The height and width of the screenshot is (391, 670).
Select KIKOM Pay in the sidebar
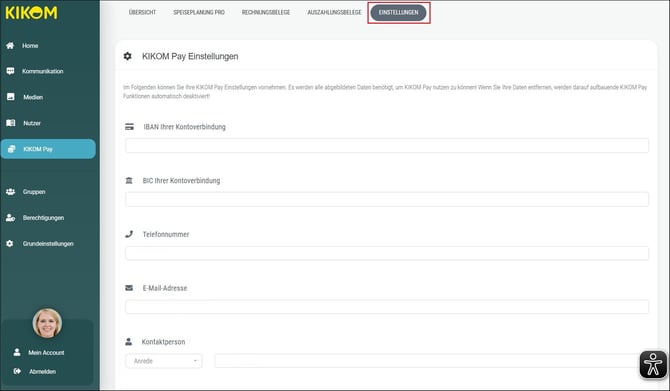[x=48, y=149]
